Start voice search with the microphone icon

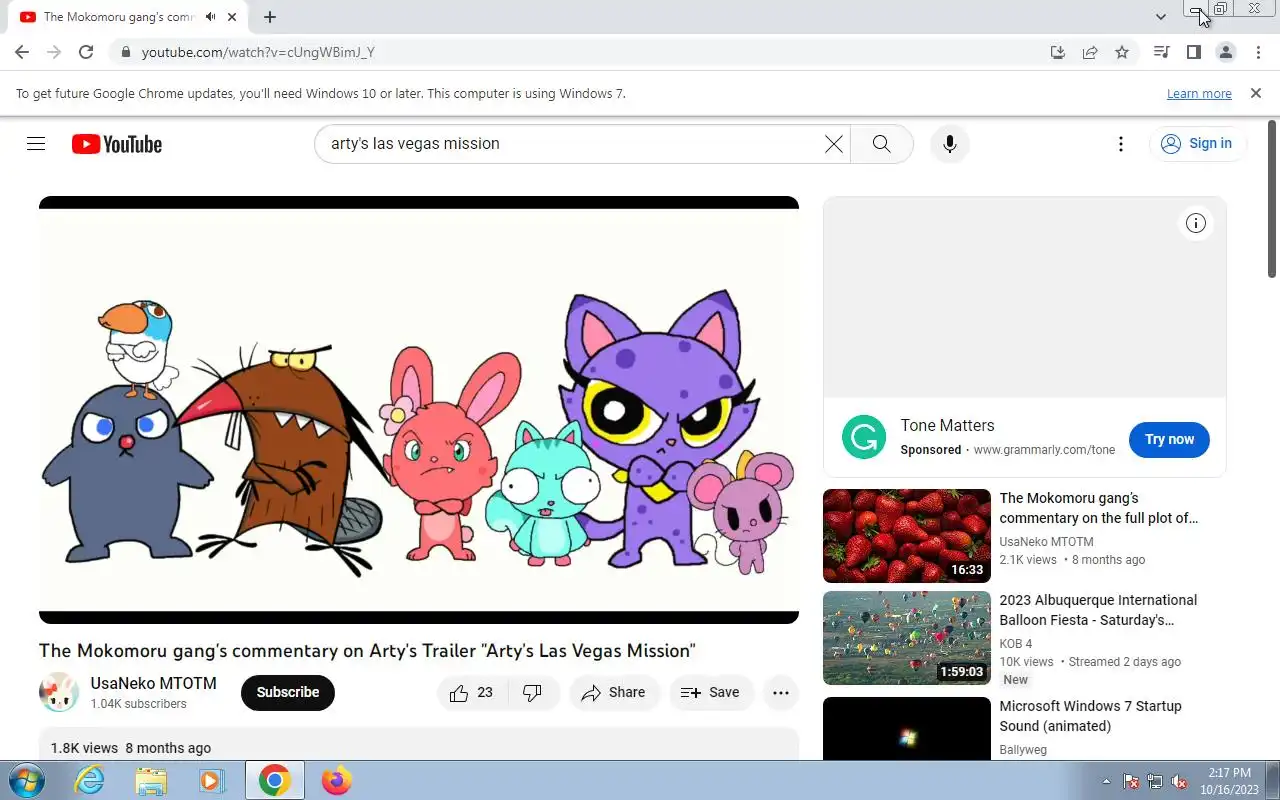[950, 144]
